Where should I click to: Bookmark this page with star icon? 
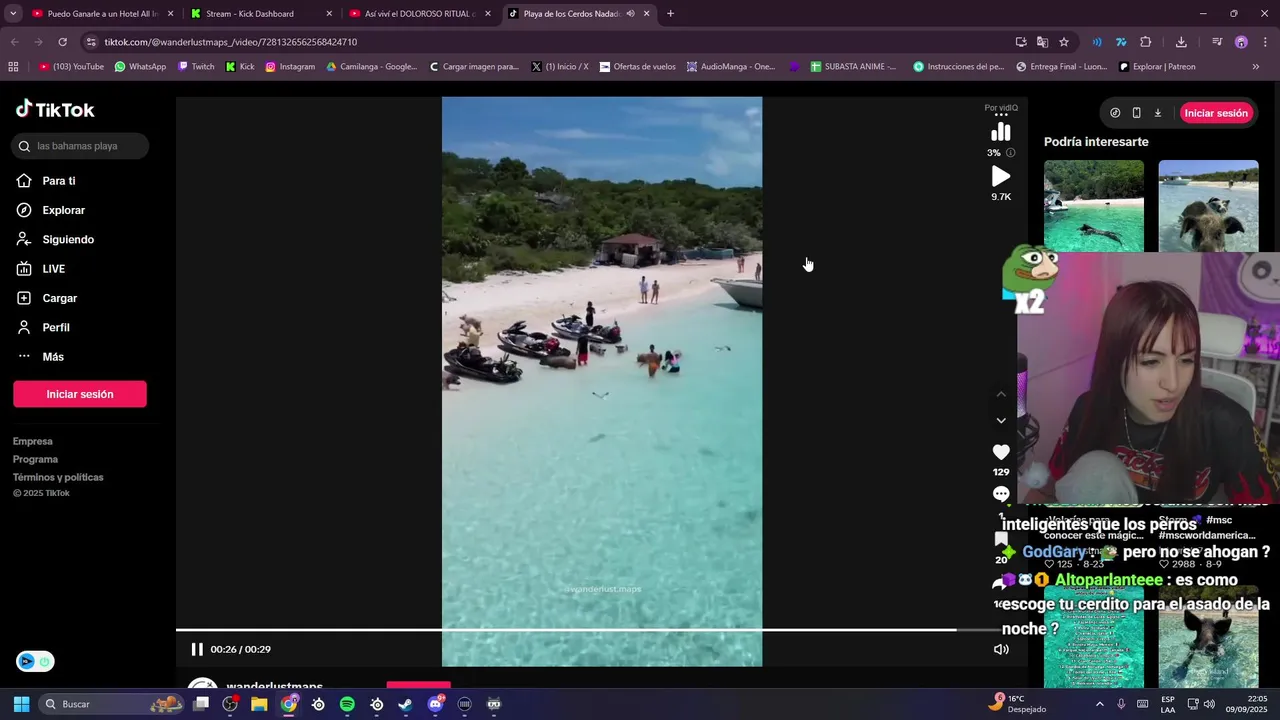[1064, 42]
